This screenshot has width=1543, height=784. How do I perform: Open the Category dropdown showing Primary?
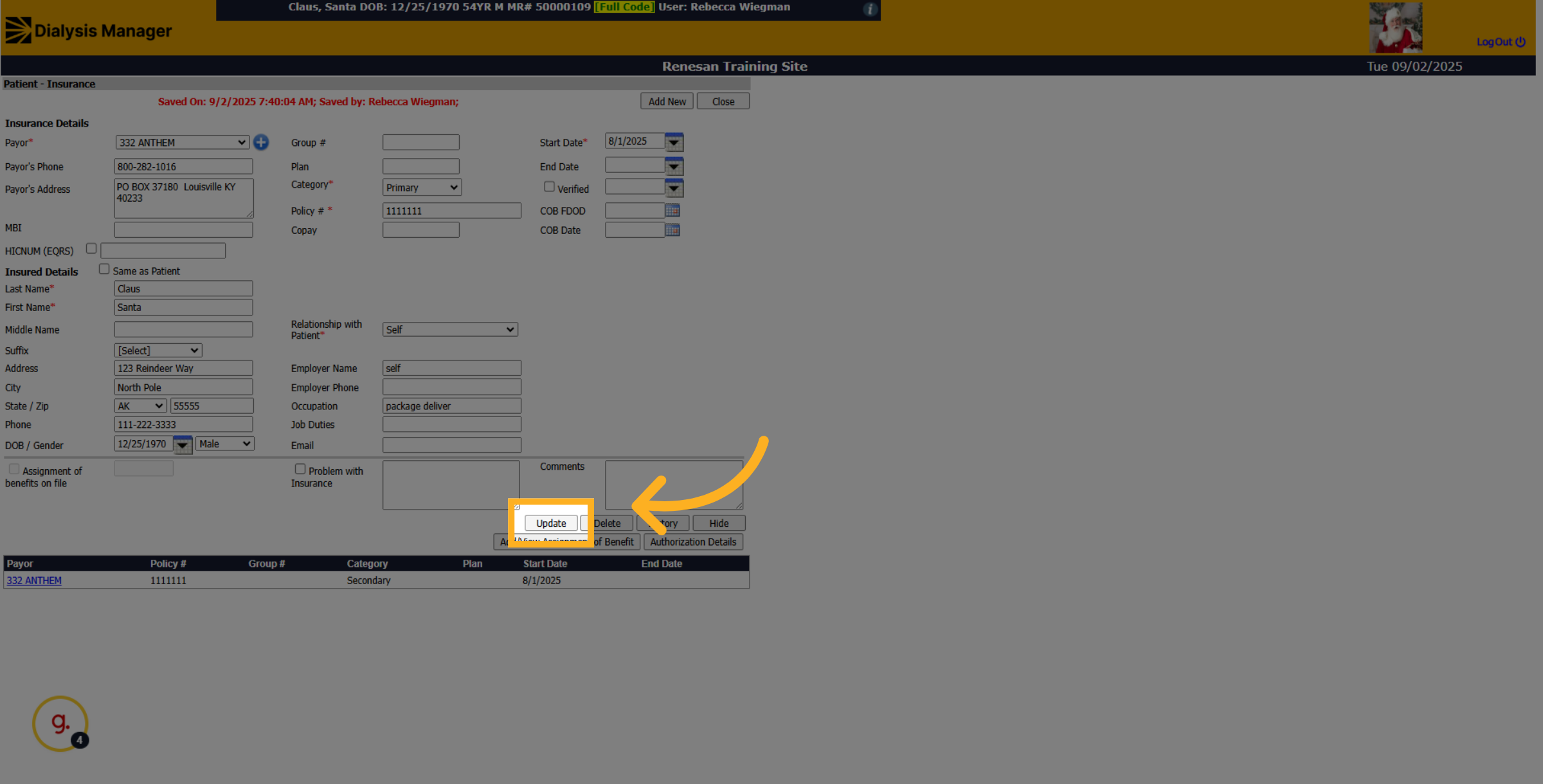point(422,188)
